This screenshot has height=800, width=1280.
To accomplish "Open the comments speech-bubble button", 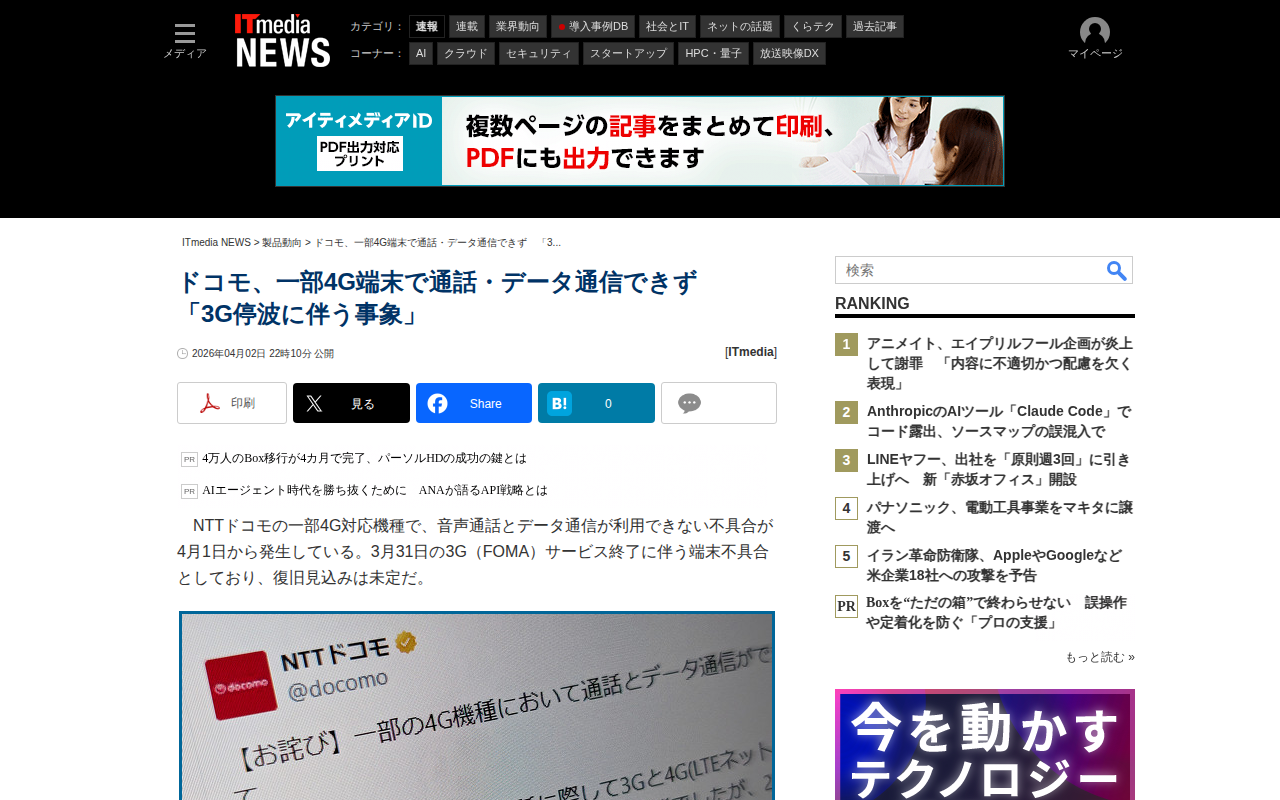I will (x=719, y=403).
